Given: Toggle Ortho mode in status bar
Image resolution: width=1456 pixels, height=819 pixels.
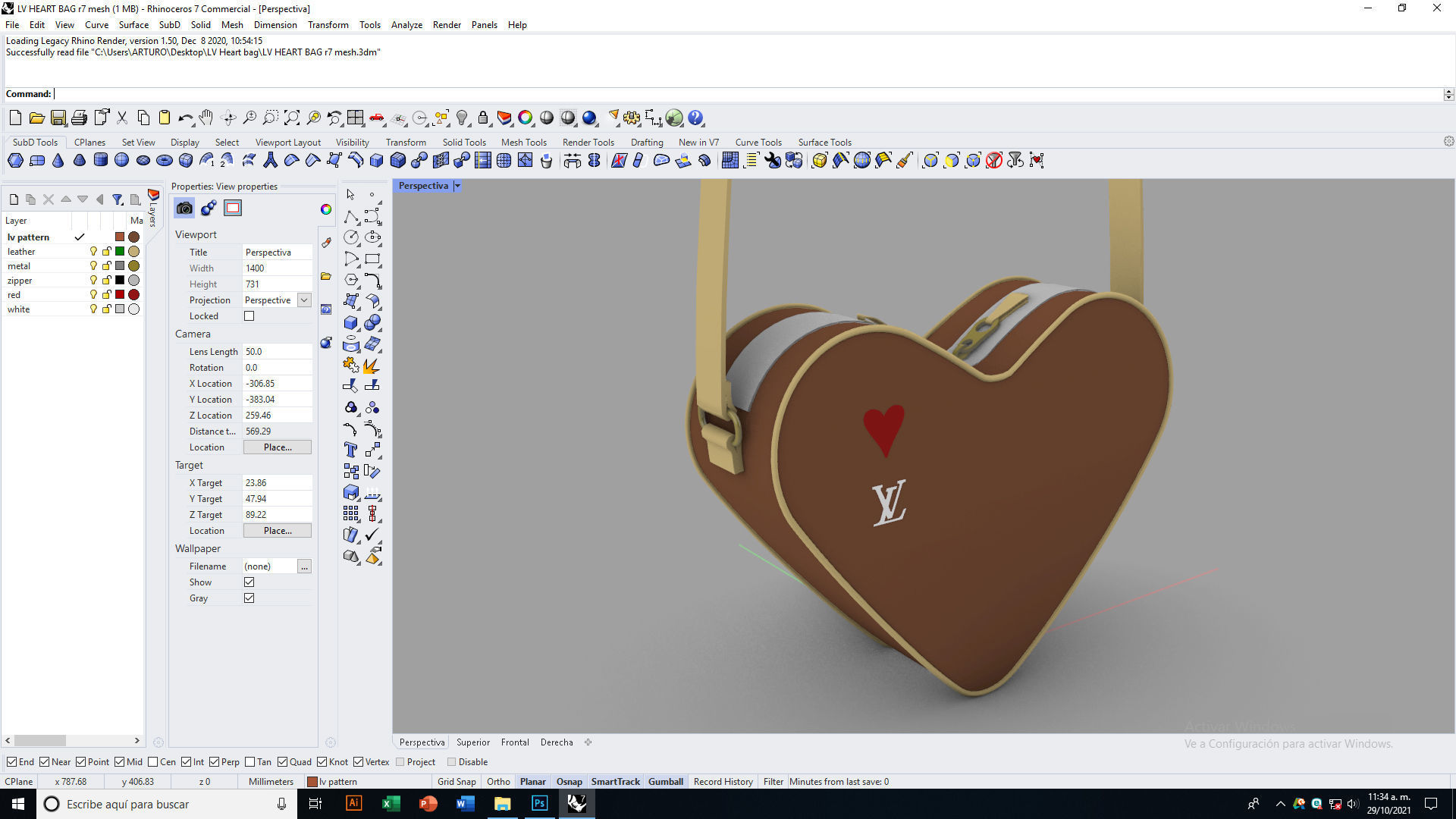Looking at the screenshot, I should (x=498, y=782).
